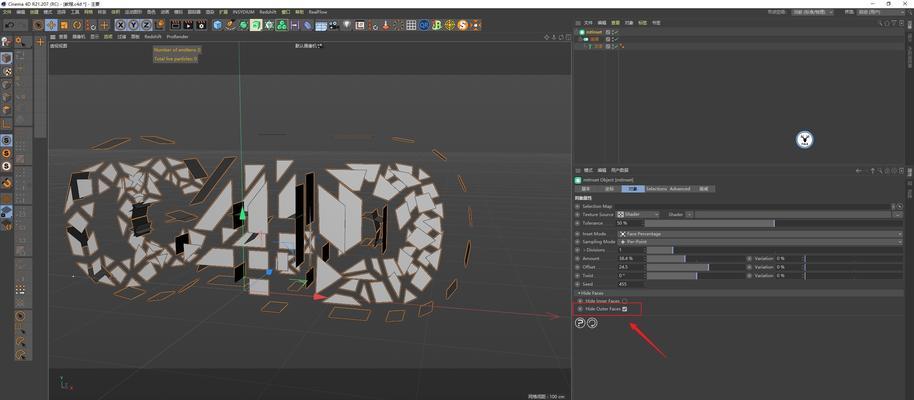Image resolution: width=914 pixels, height=400 pixels.
Task: Click the yellow target plugin icon
Action: (450, 25)
